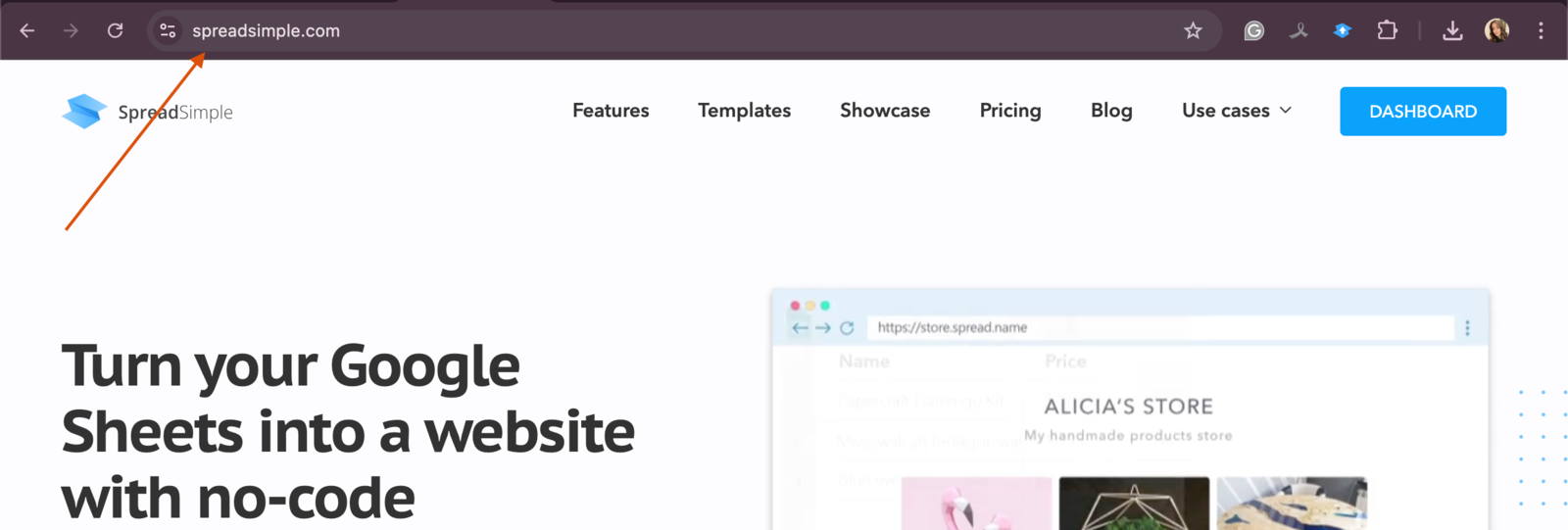The height and width of the screenshot is (530, 1568).
Task: Open Chrome's three-dot menu
Action: click(1541, 30)
